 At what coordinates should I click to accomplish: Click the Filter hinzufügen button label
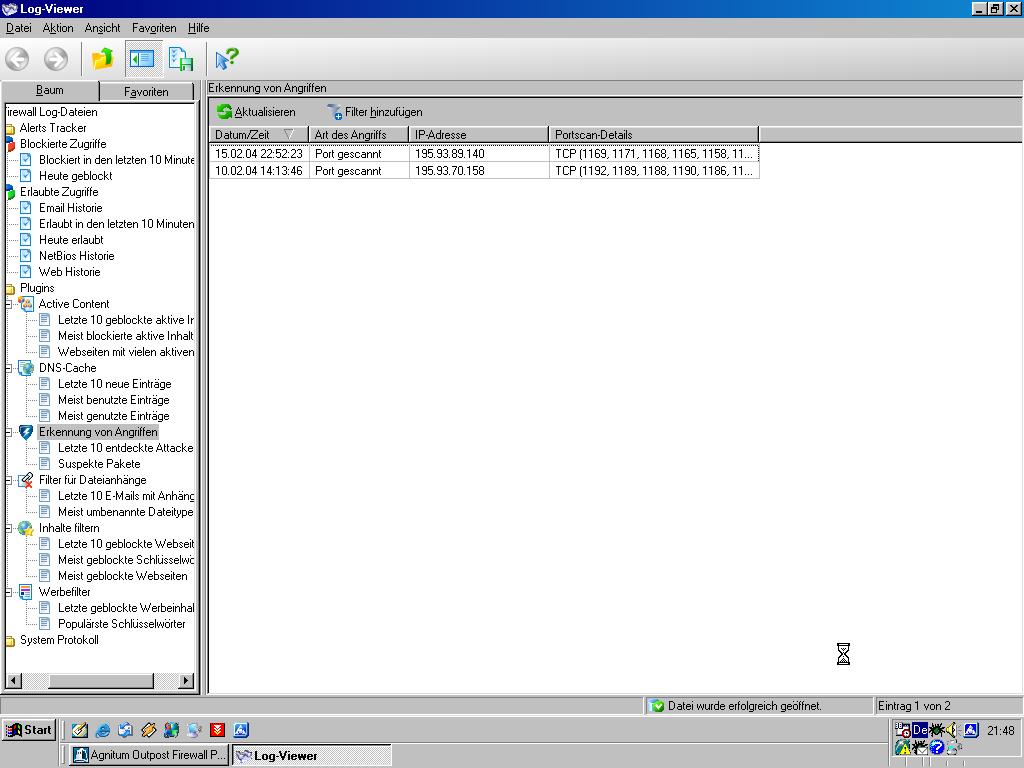pyautogui.click(x=383, y=112)
